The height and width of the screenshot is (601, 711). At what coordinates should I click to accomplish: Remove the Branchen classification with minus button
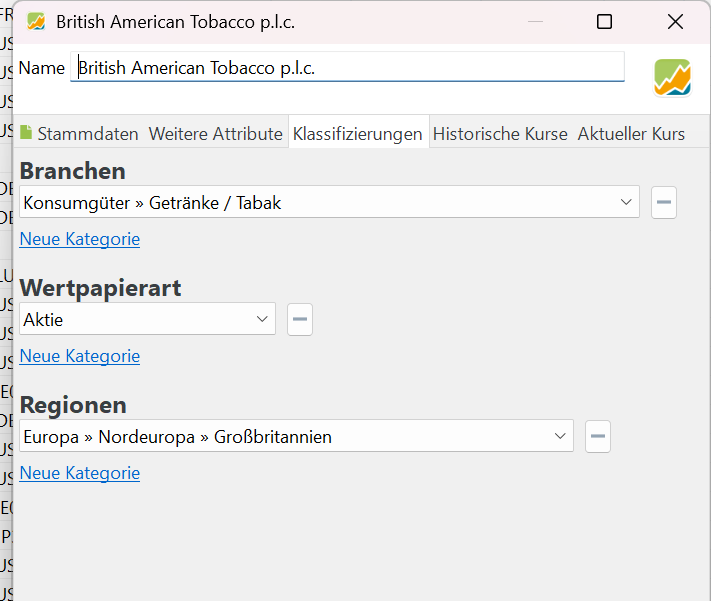coord(664,202)
